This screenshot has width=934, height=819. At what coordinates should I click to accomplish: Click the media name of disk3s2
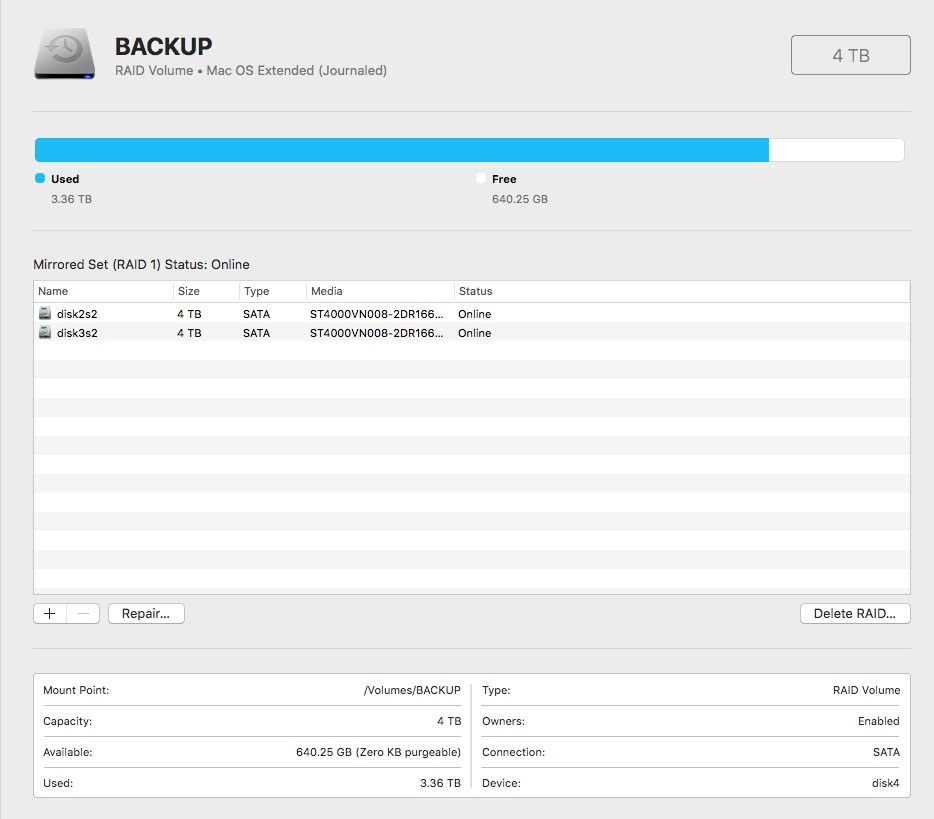click(376, 333)
